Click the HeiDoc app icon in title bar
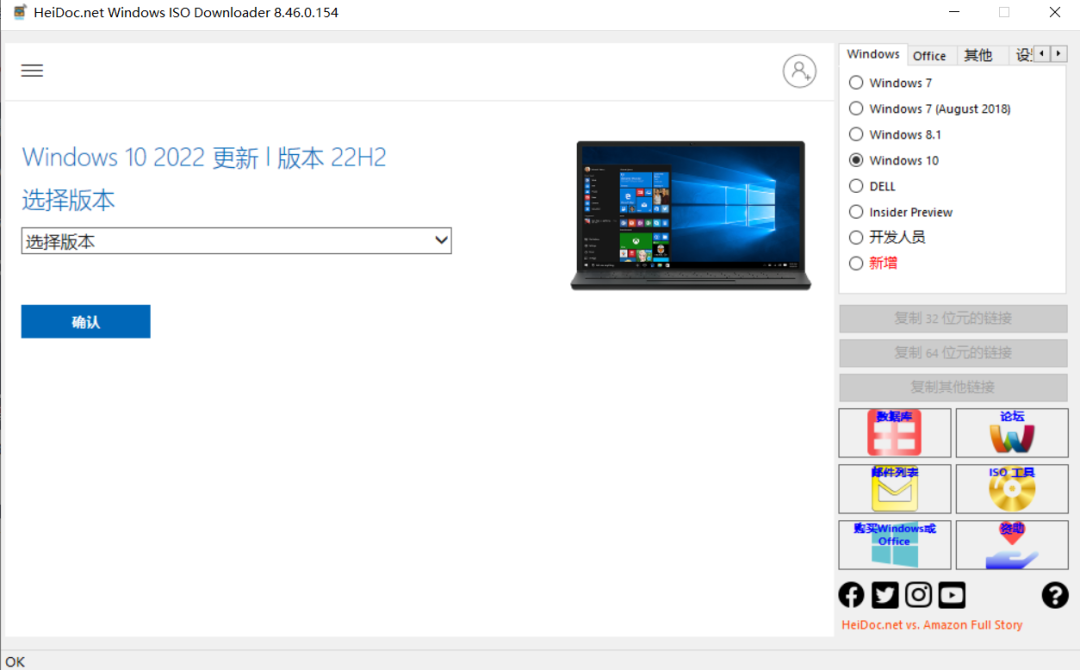The height and width of the screenshot is (670, 1080). pyautogui.click(x=19, y=12)
